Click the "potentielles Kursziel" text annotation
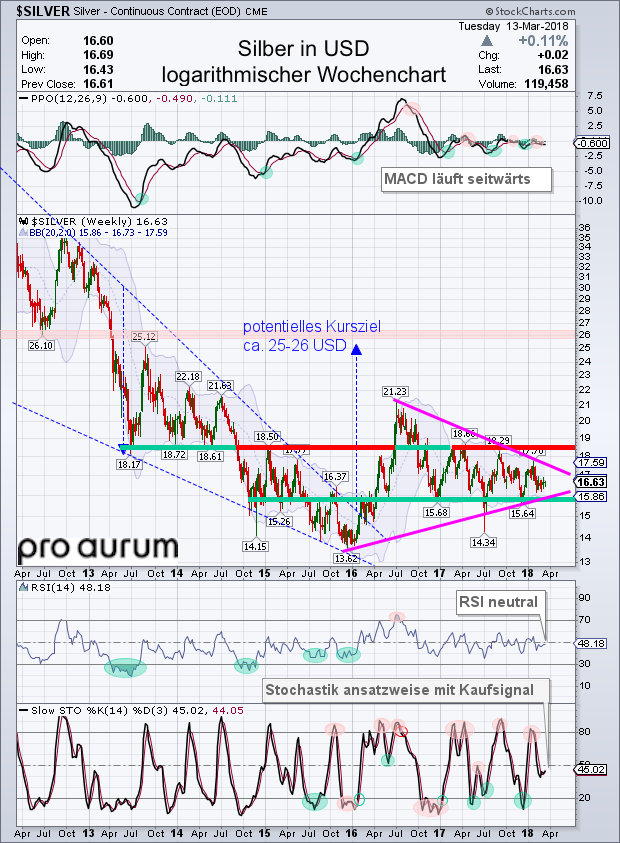This screenshot has width=620, height=843. coord(296,327)
